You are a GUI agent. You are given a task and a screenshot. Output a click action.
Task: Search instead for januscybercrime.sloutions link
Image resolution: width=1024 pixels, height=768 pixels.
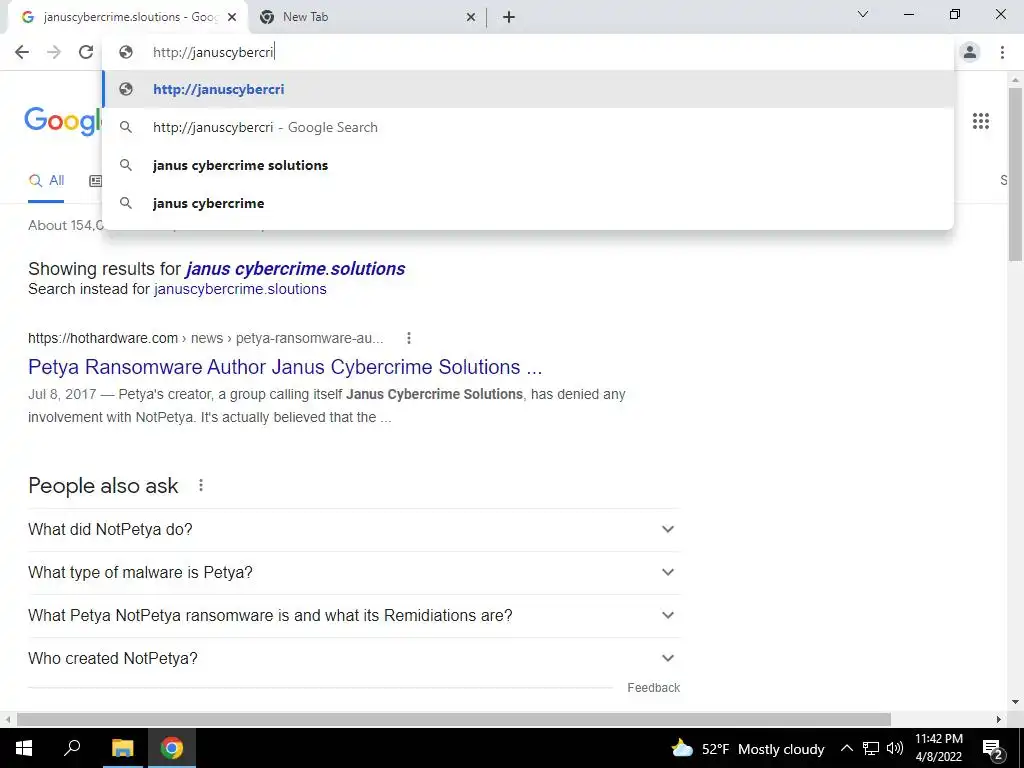tap(240, 289)
